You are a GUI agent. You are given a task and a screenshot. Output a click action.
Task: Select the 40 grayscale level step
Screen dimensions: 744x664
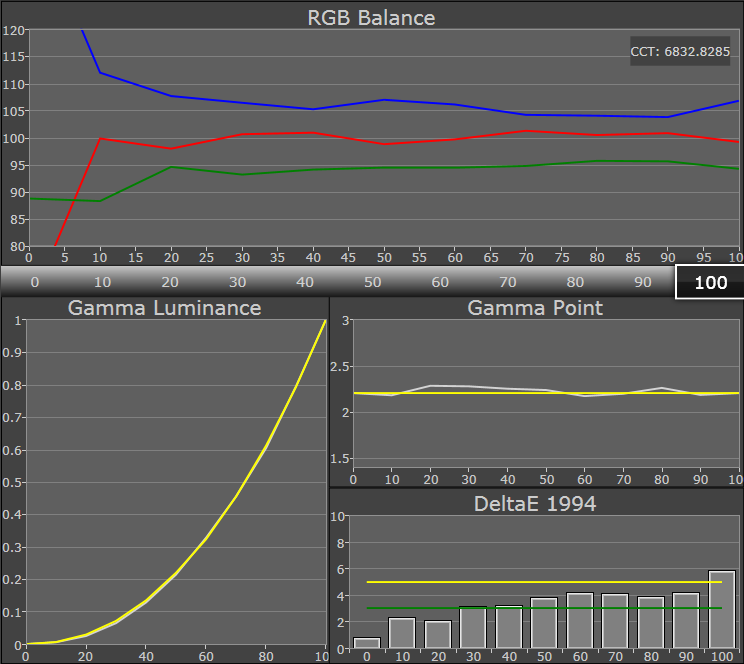[305, 282]
